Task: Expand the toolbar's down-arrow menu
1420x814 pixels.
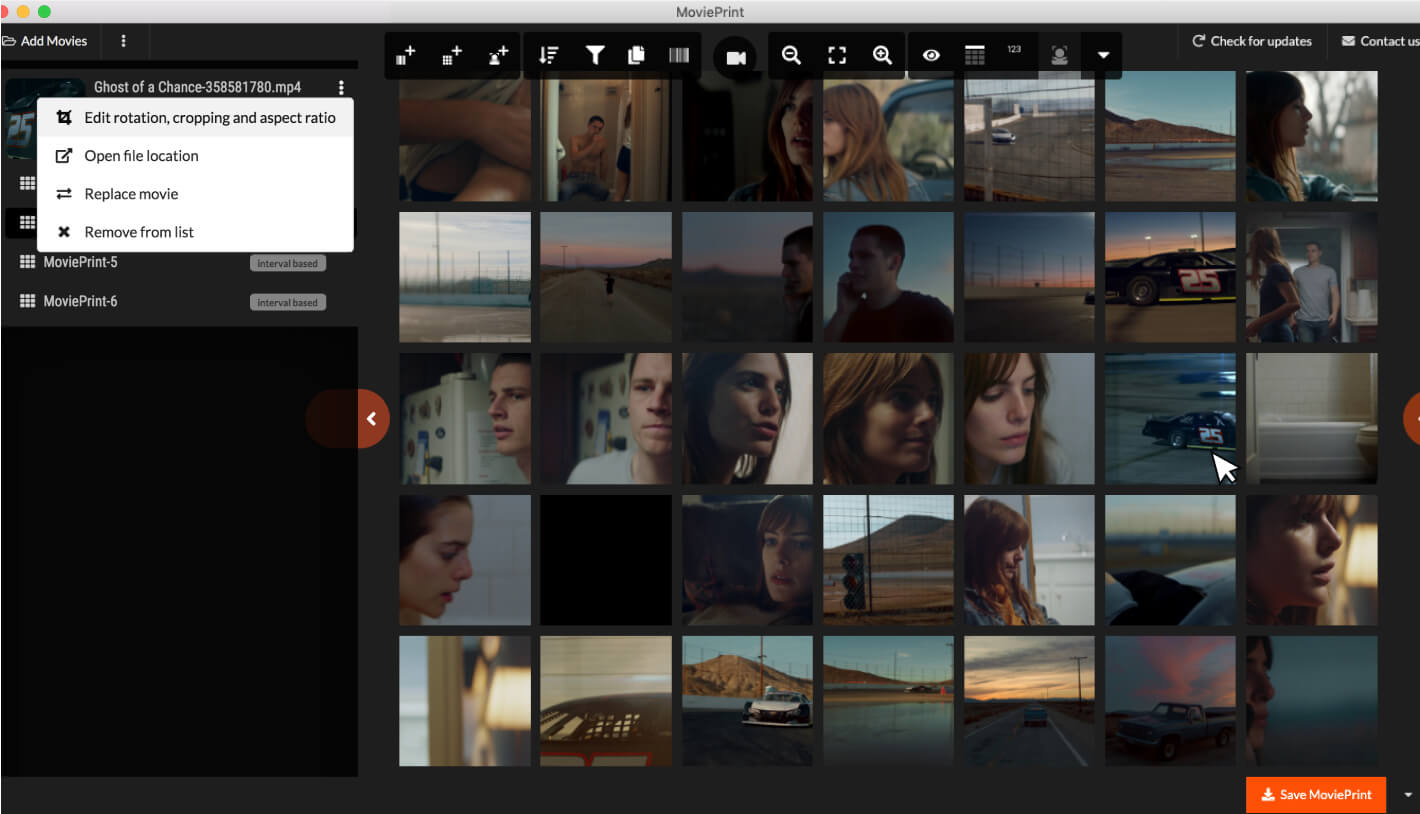Action: click(x=1103, y=56)
